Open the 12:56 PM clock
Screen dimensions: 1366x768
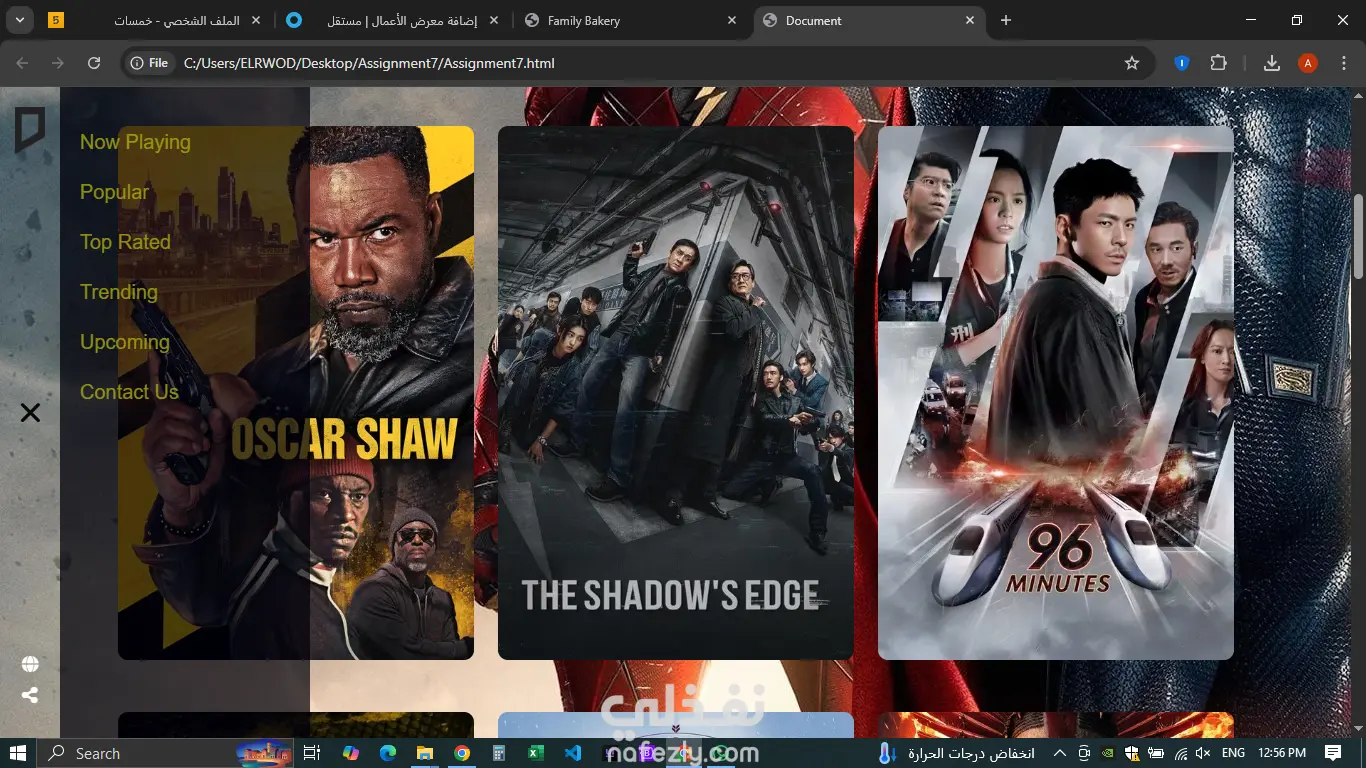pyautogui.click(x=1282, y=753)
